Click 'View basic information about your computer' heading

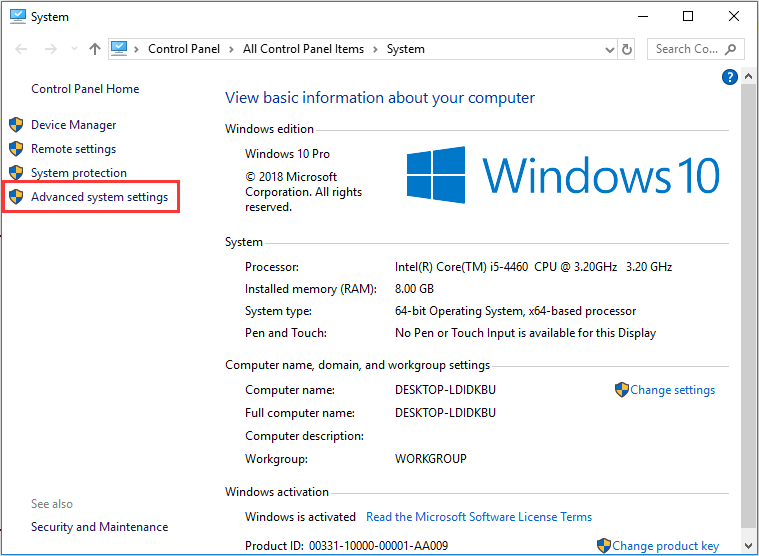(380, 98)
